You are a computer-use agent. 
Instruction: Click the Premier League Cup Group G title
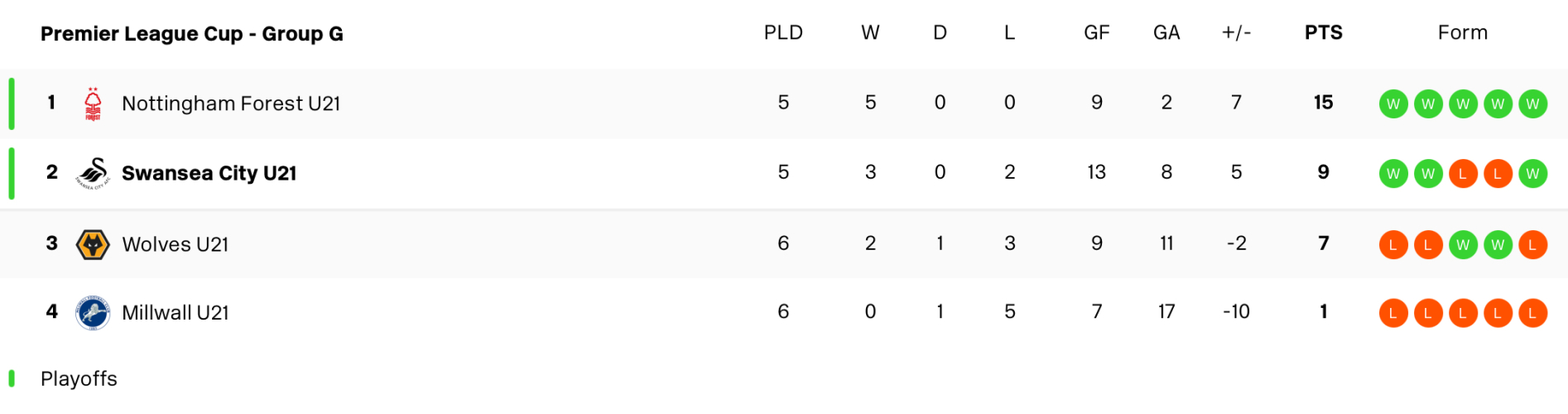point(192,34)
